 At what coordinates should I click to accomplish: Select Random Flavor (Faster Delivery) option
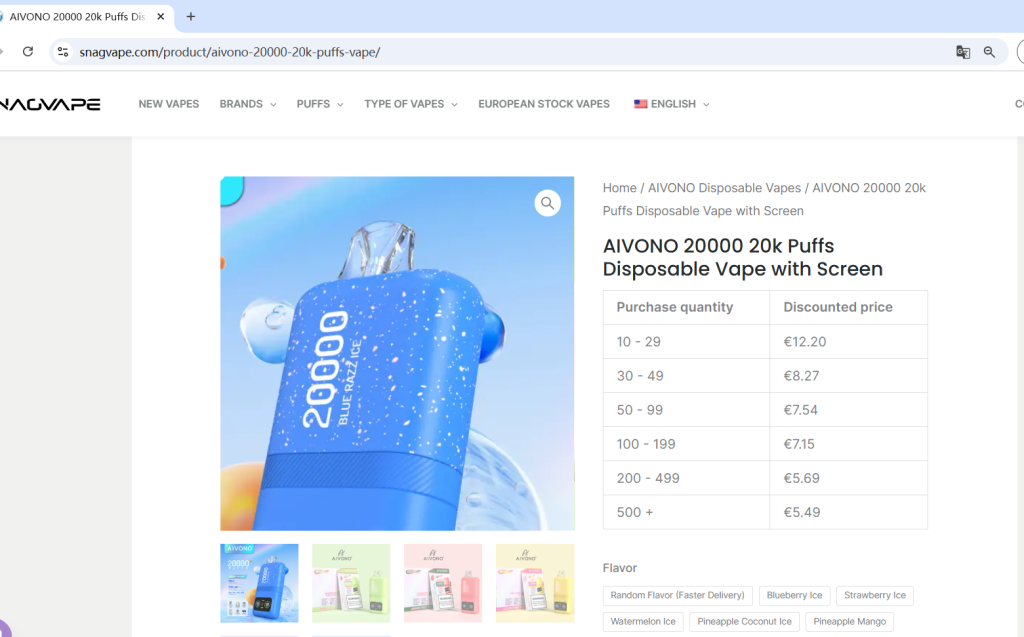677,595
